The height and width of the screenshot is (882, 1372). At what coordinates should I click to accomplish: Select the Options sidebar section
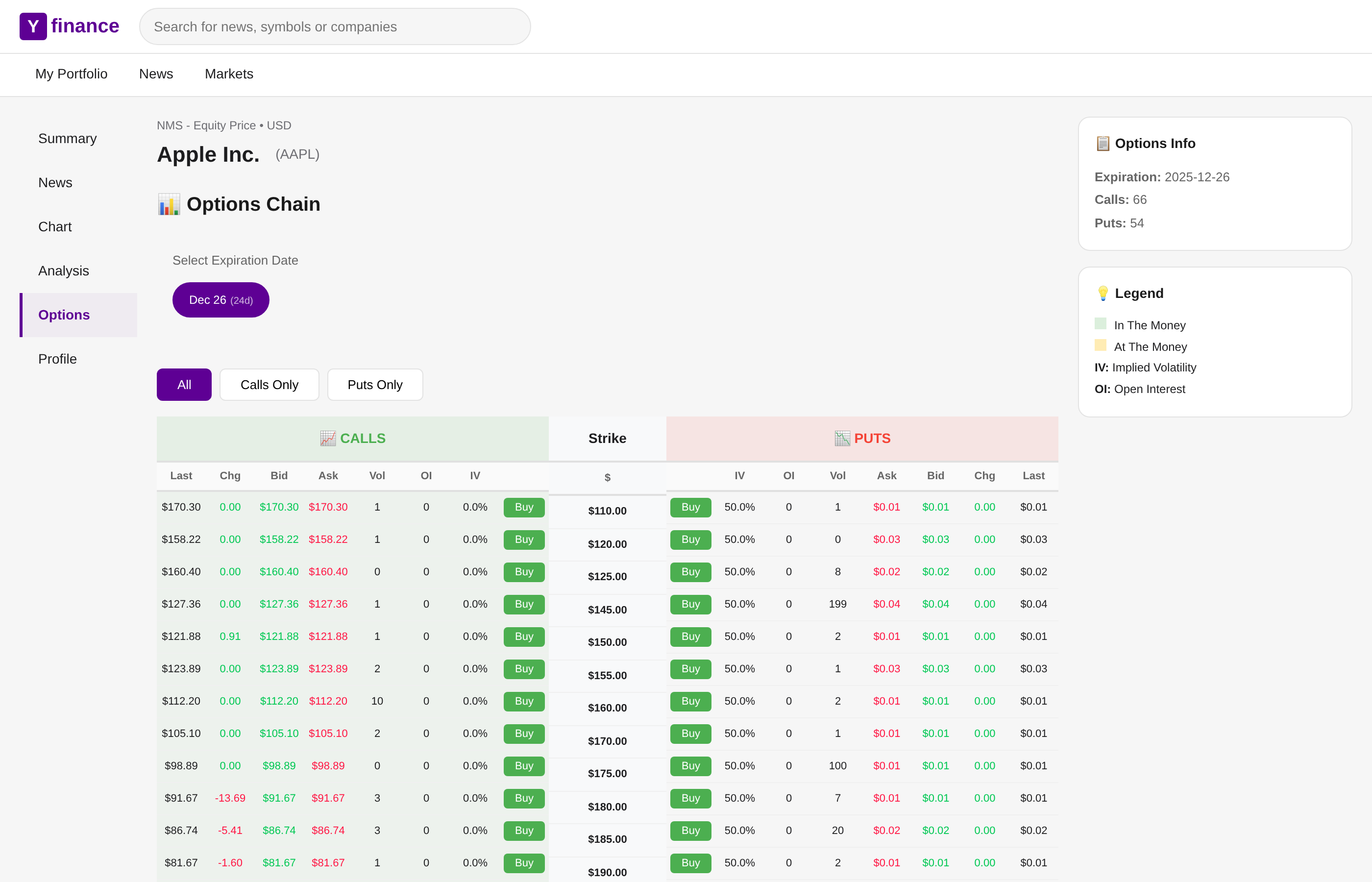pos(78,315)
